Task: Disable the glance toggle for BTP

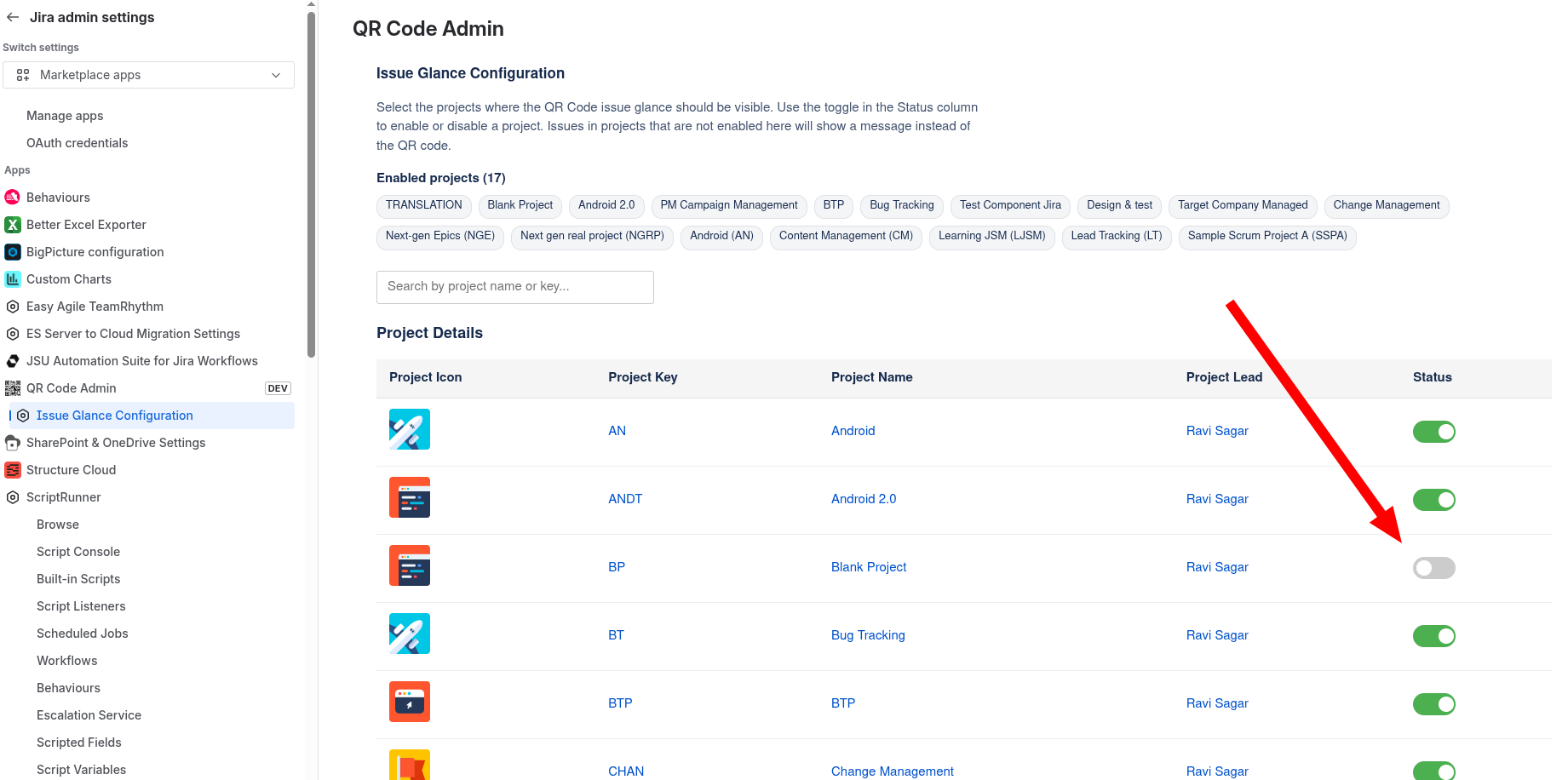Action: (x=1434, y=704)
